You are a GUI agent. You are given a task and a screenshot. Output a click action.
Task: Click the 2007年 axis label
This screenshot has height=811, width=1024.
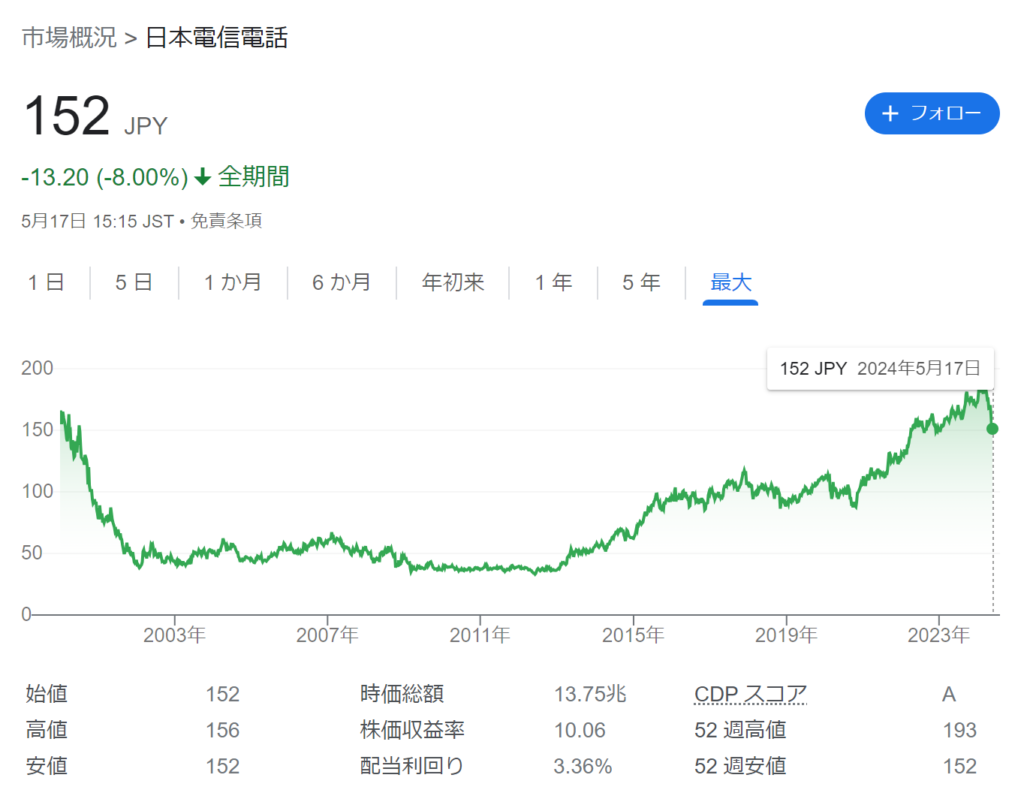327,635
